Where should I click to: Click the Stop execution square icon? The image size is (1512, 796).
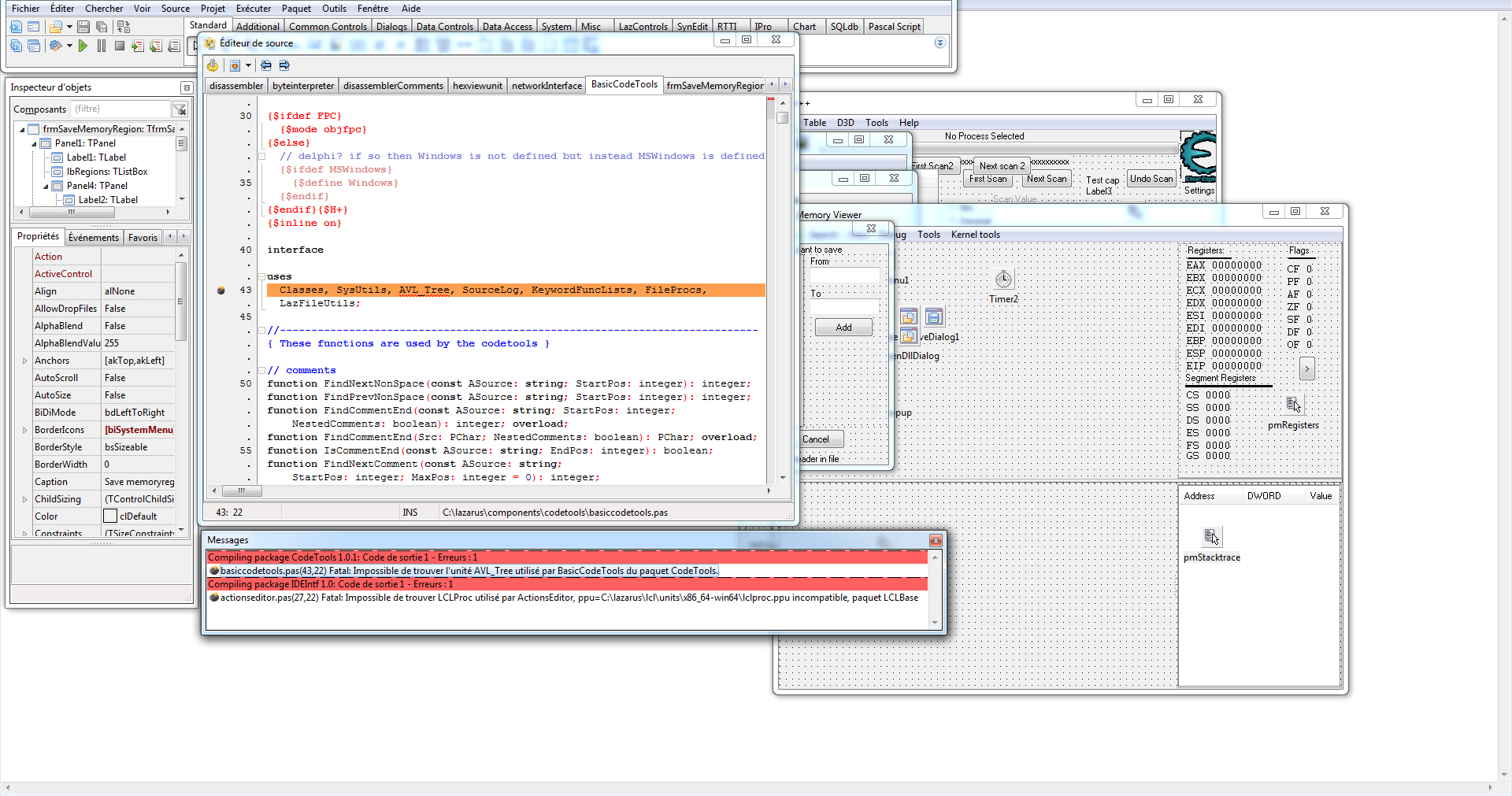[120, 46]
